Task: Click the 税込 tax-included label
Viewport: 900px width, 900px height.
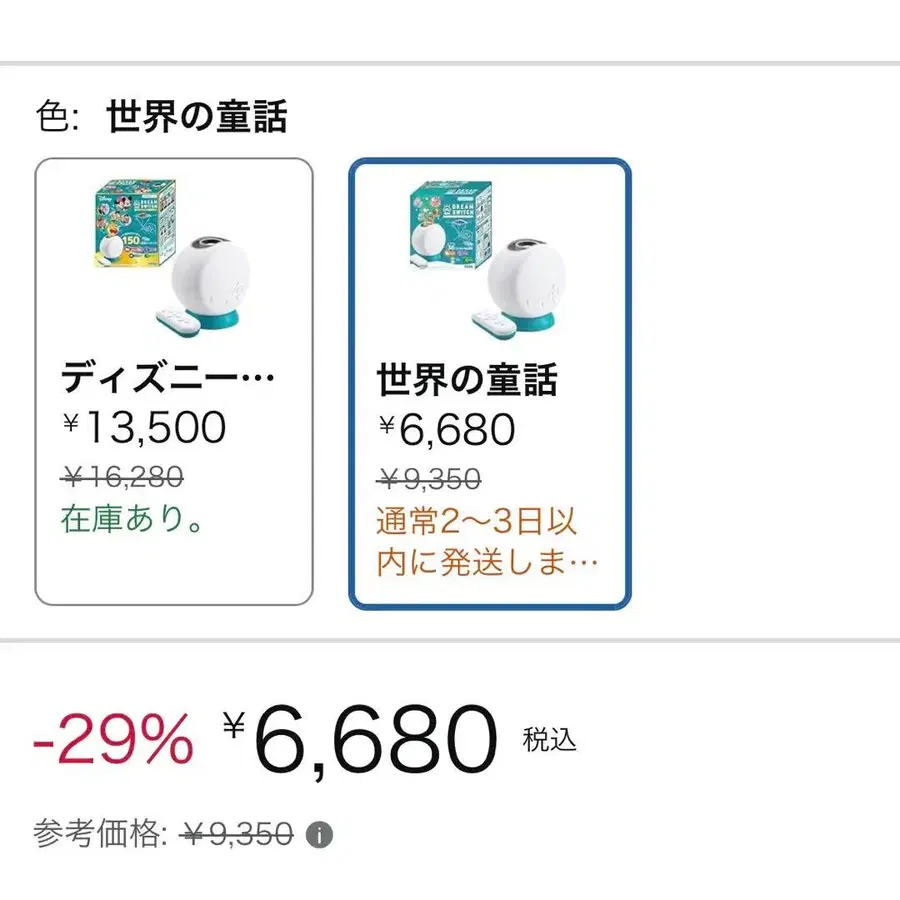Action: pos(553,743)
